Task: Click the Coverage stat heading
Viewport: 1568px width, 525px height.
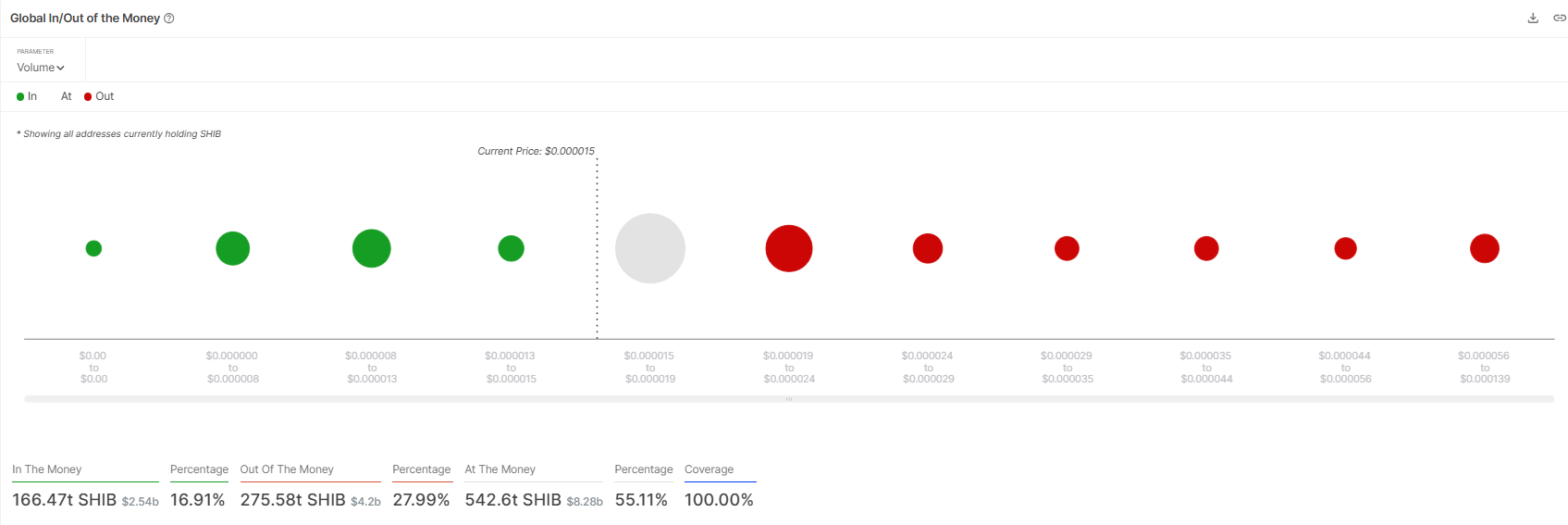Action: [x=709, y=469]
